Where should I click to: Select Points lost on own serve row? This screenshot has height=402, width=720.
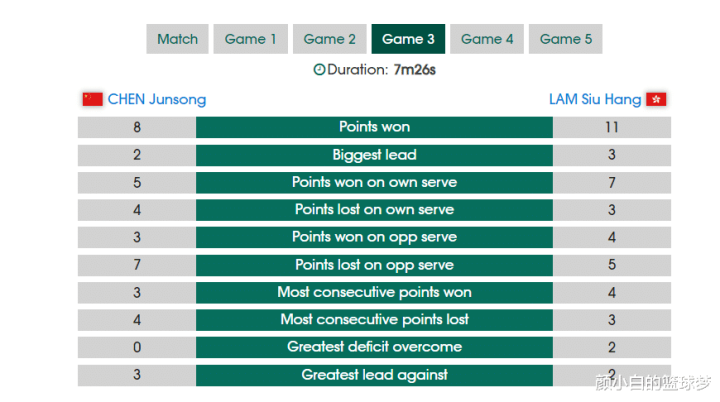(374, 210)
